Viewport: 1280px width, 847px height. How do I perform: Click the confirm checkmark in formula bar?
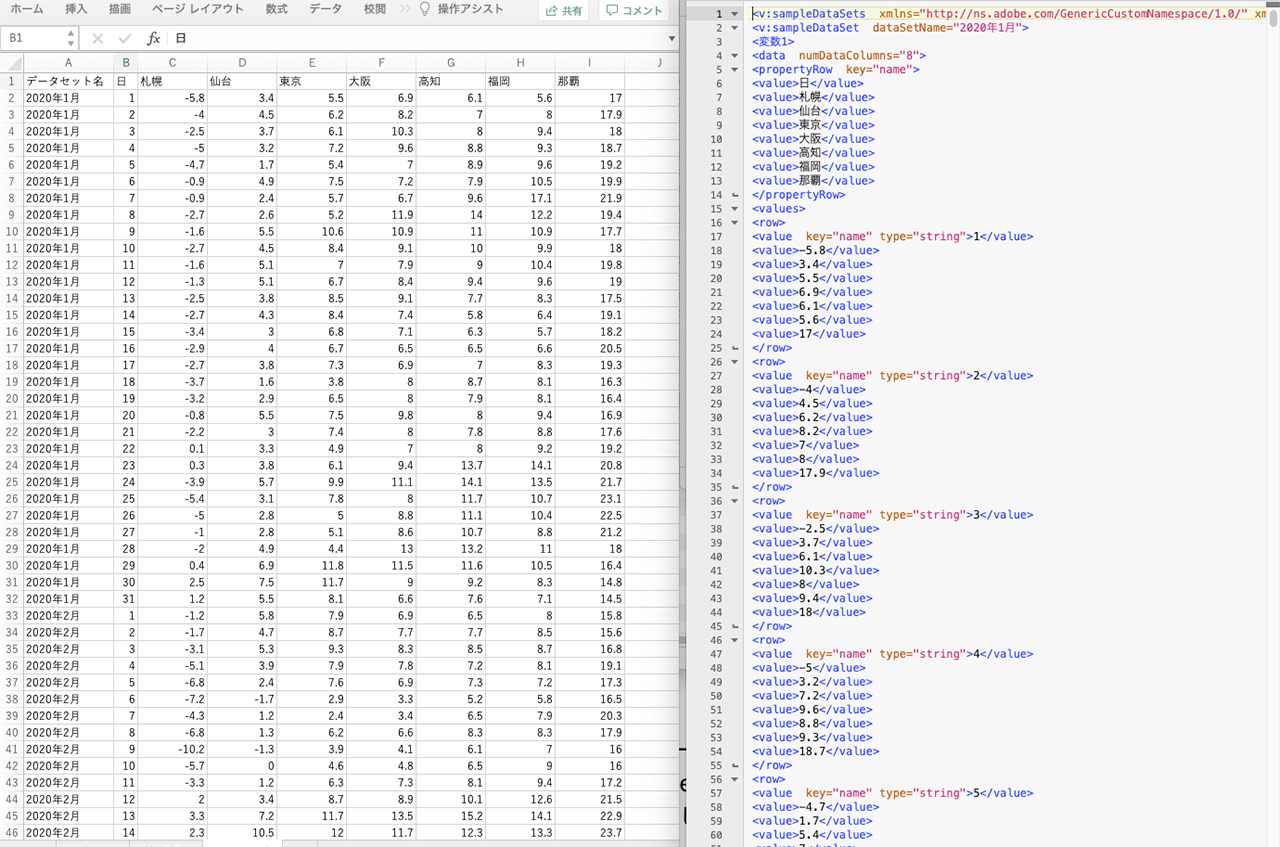tap(125, 38)
